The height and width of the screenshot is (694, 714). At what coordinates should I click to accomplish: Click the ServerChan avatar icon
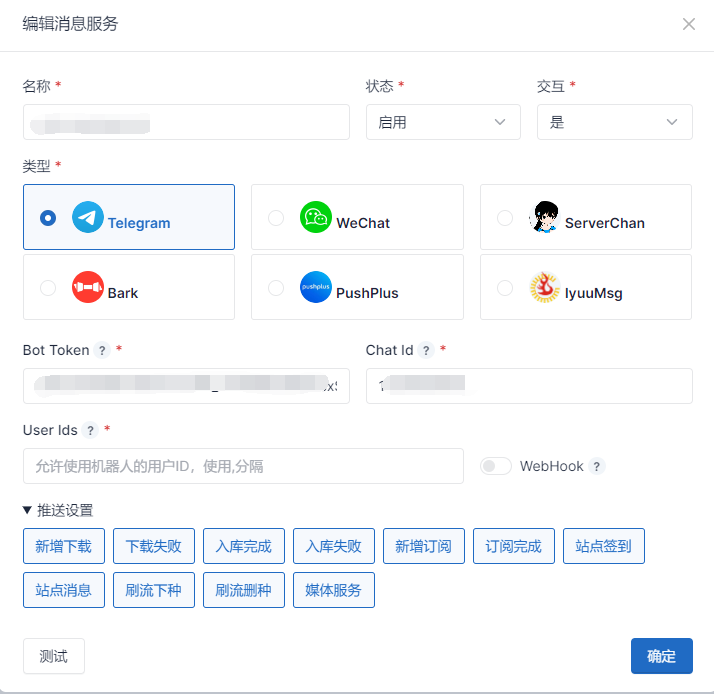click(544, 218)
